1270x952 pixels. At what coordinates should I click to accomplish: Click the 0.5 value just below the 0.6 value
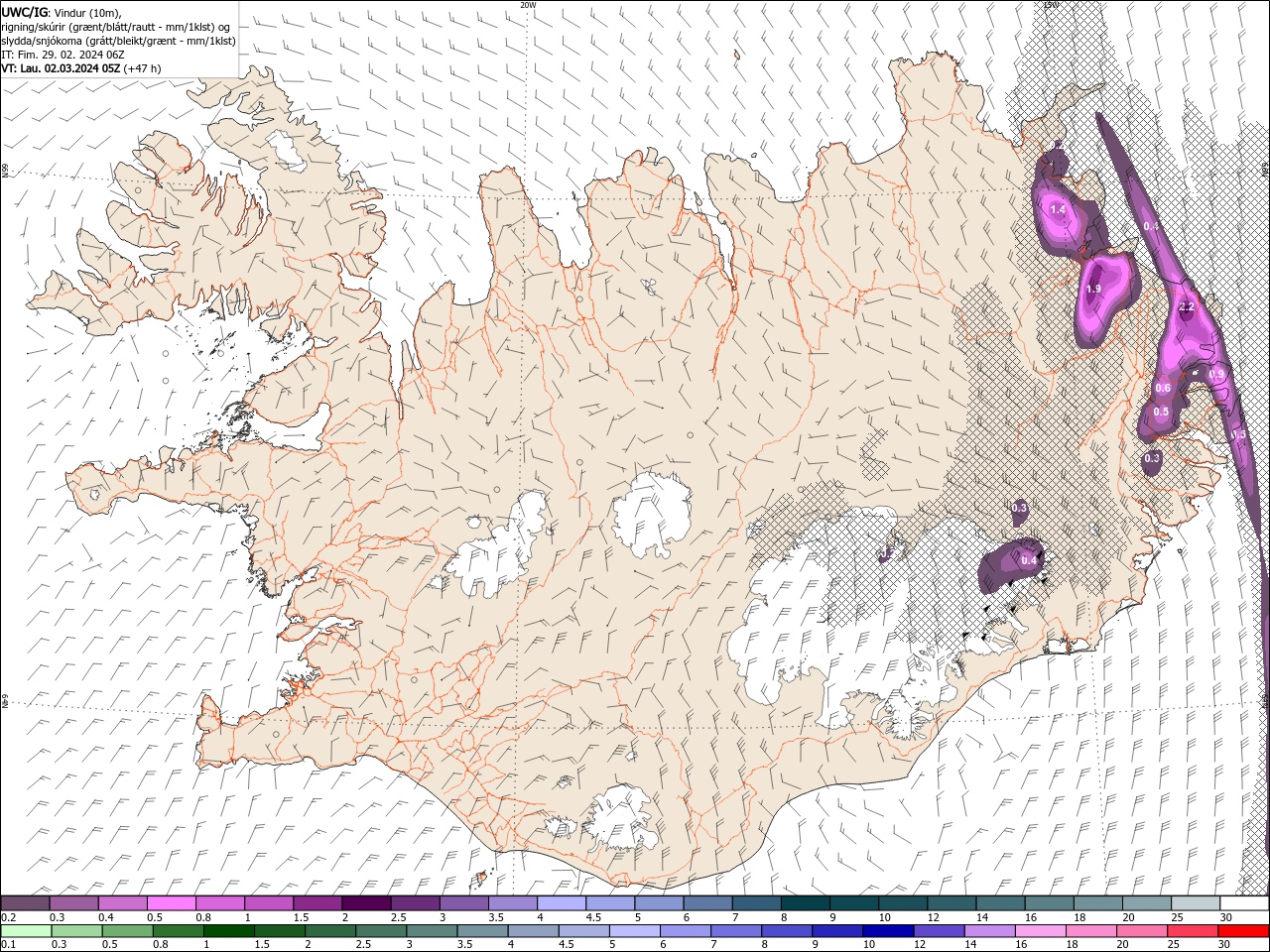[1161, 412]
